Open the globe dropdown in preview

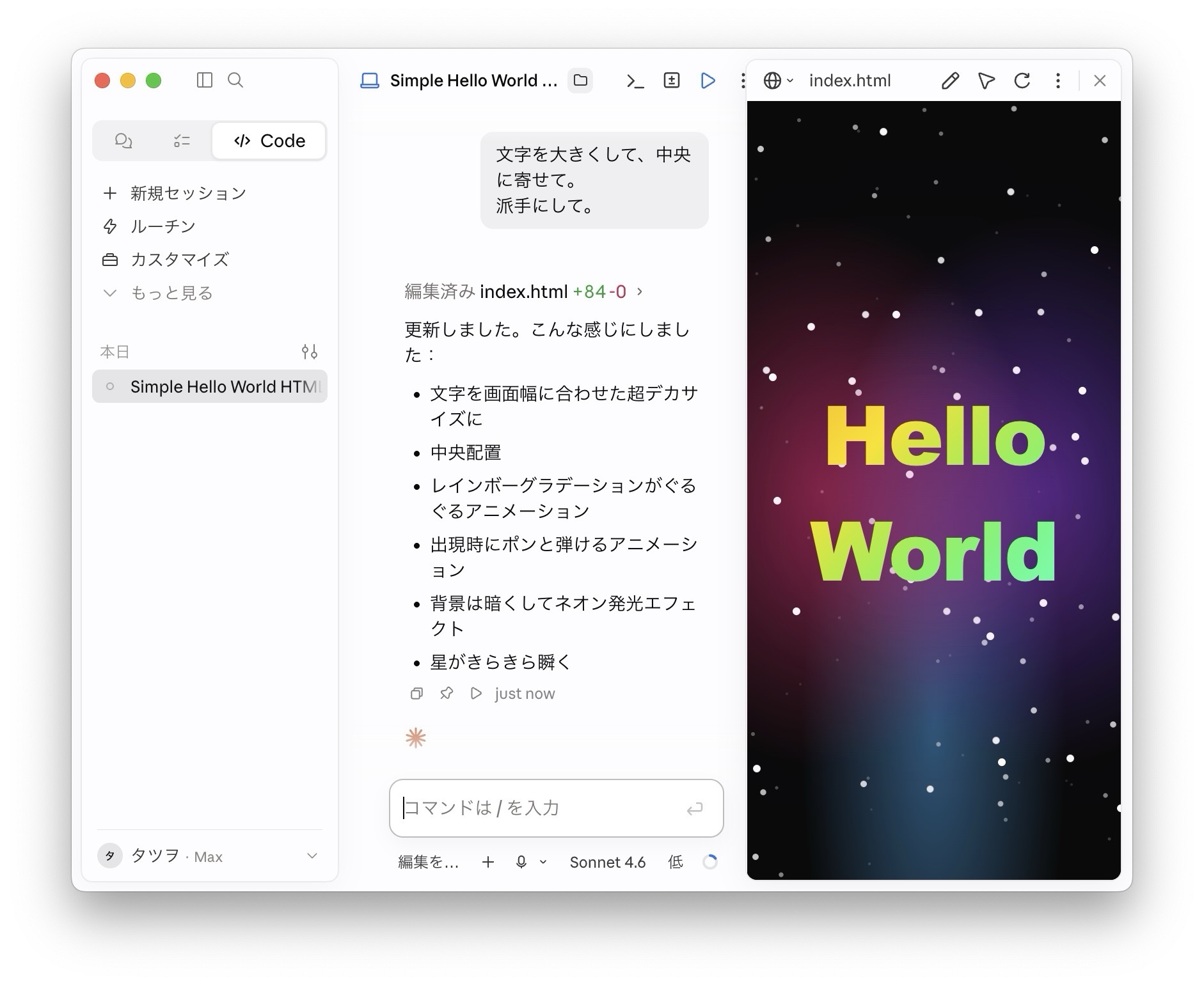778,81
